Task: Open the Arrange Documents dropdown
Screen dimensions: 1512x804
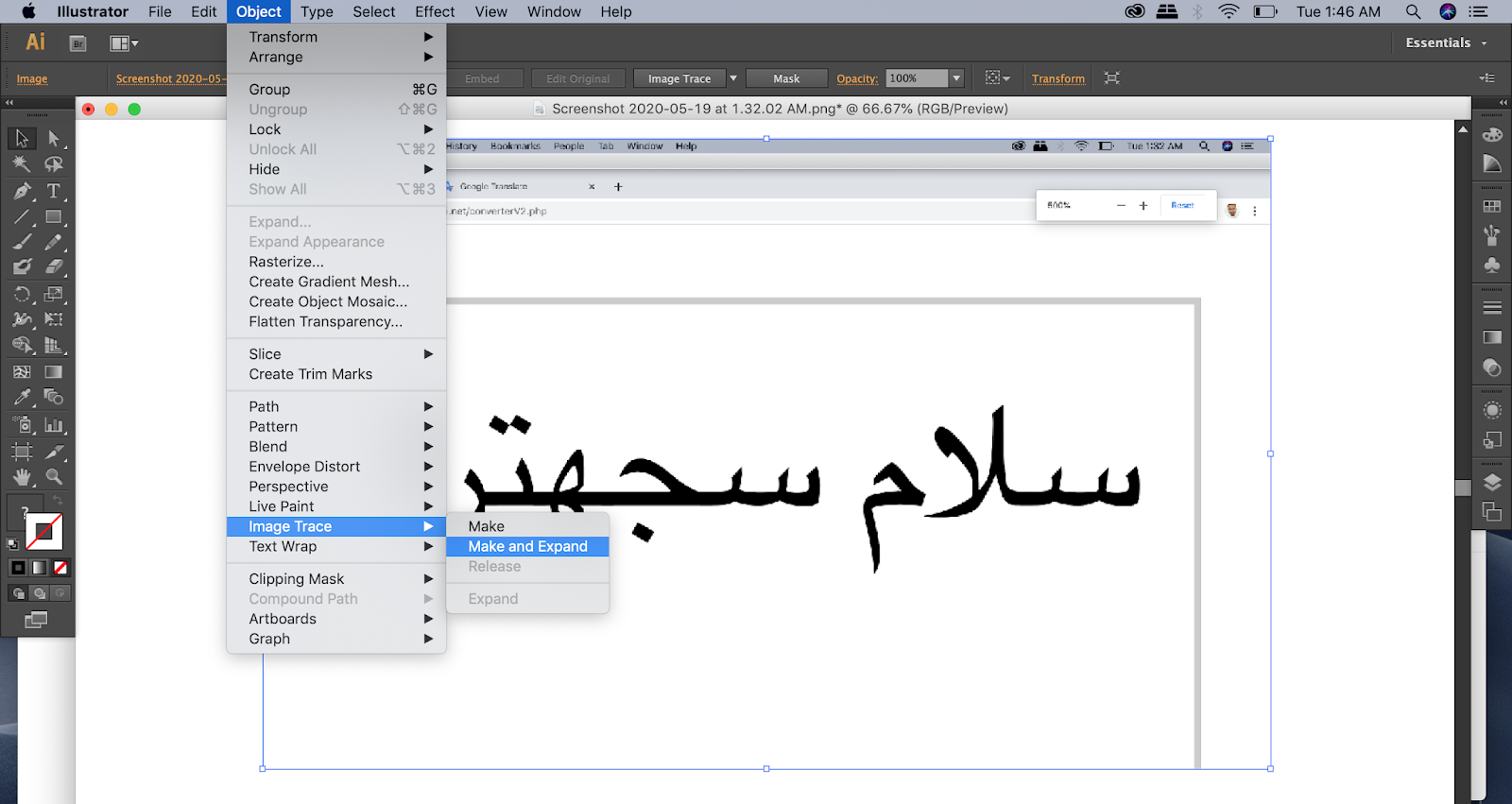Action: (x=124, y=43)
